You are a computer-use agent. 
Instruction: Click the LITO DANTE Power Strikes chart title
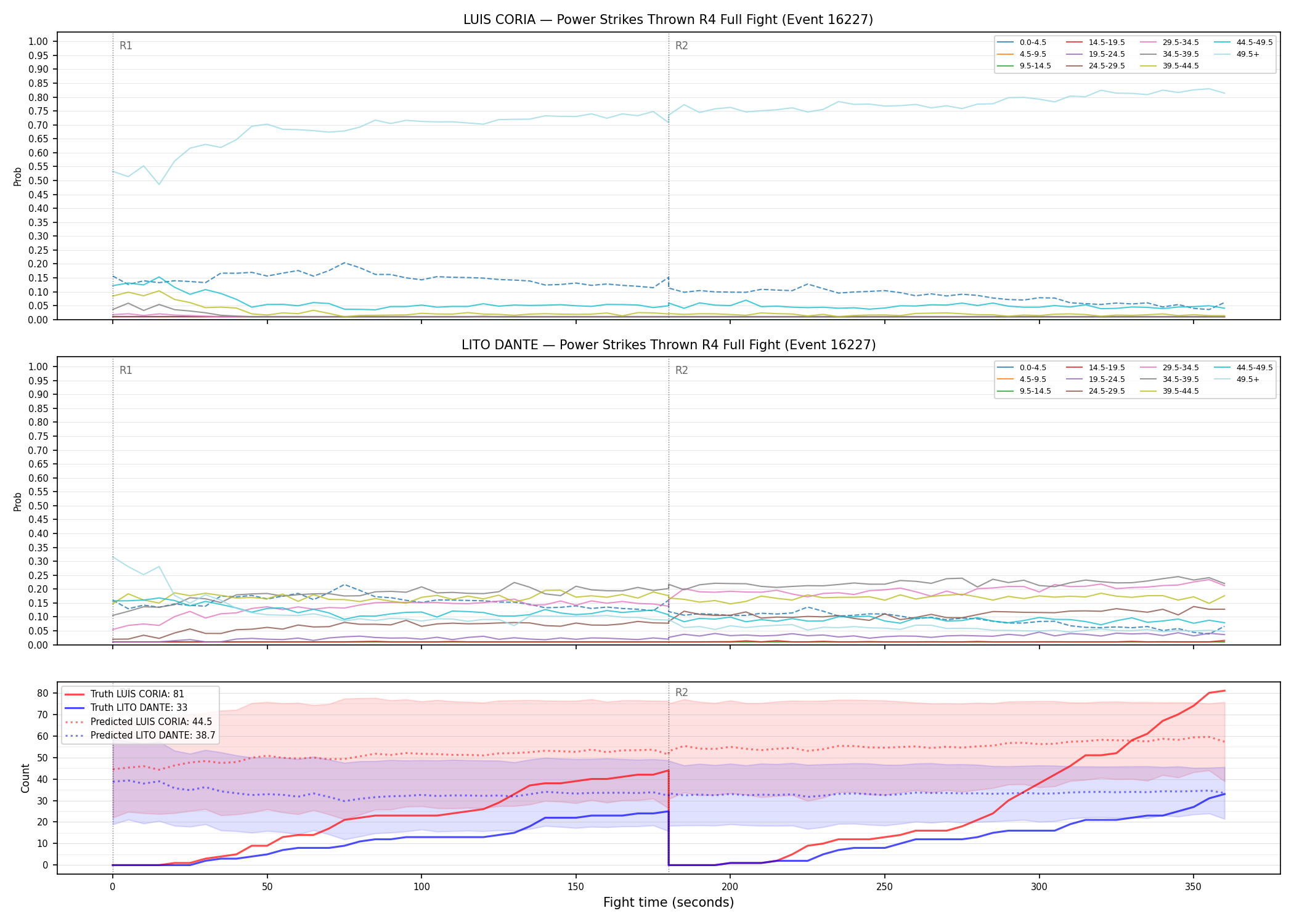(669, 345)
